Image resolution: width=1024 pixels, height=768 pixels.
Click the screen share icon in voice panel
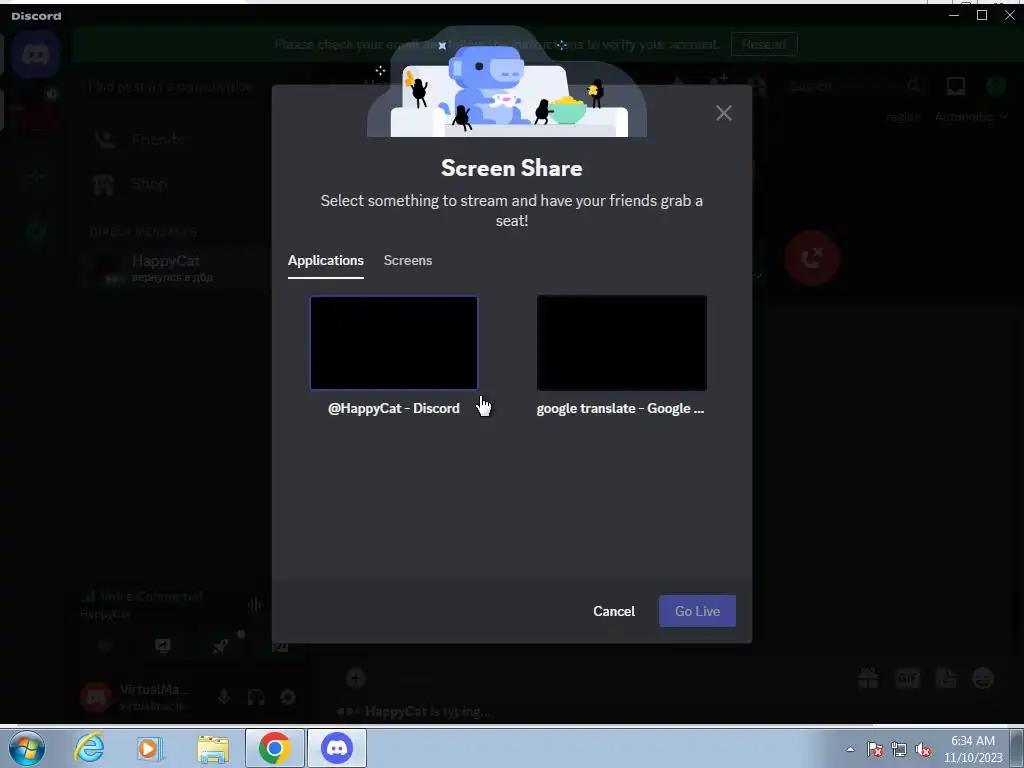pyautogui.click(x=163, y=646)
